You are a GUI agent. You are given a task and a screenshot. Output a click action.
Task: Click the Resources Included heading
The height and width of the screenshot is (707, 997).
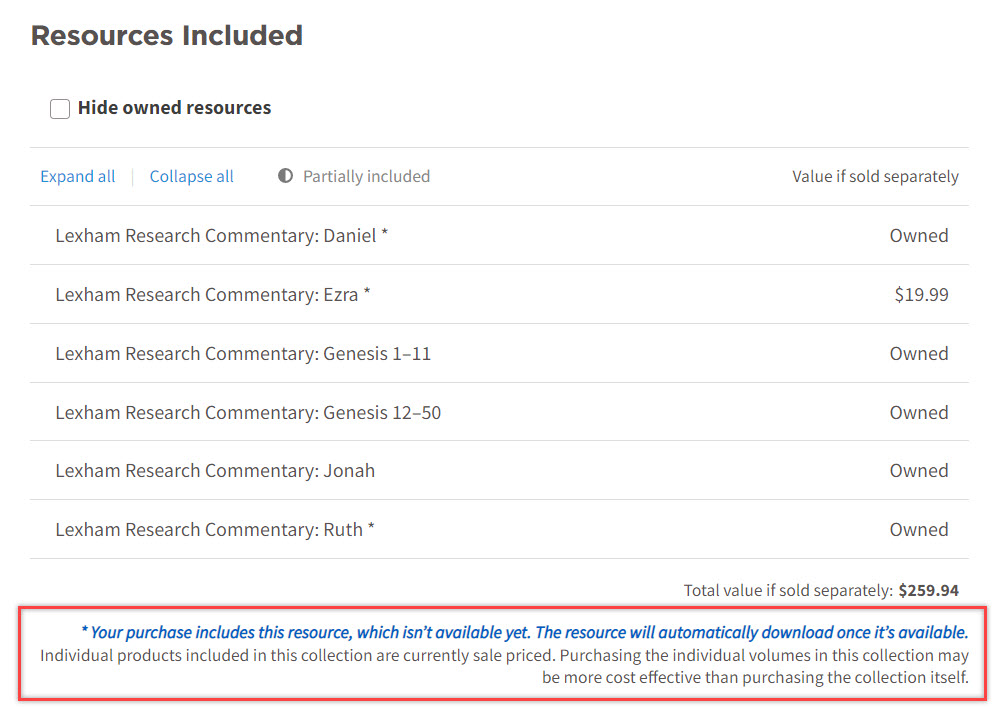pyautogui.click(x=167, y=36)
